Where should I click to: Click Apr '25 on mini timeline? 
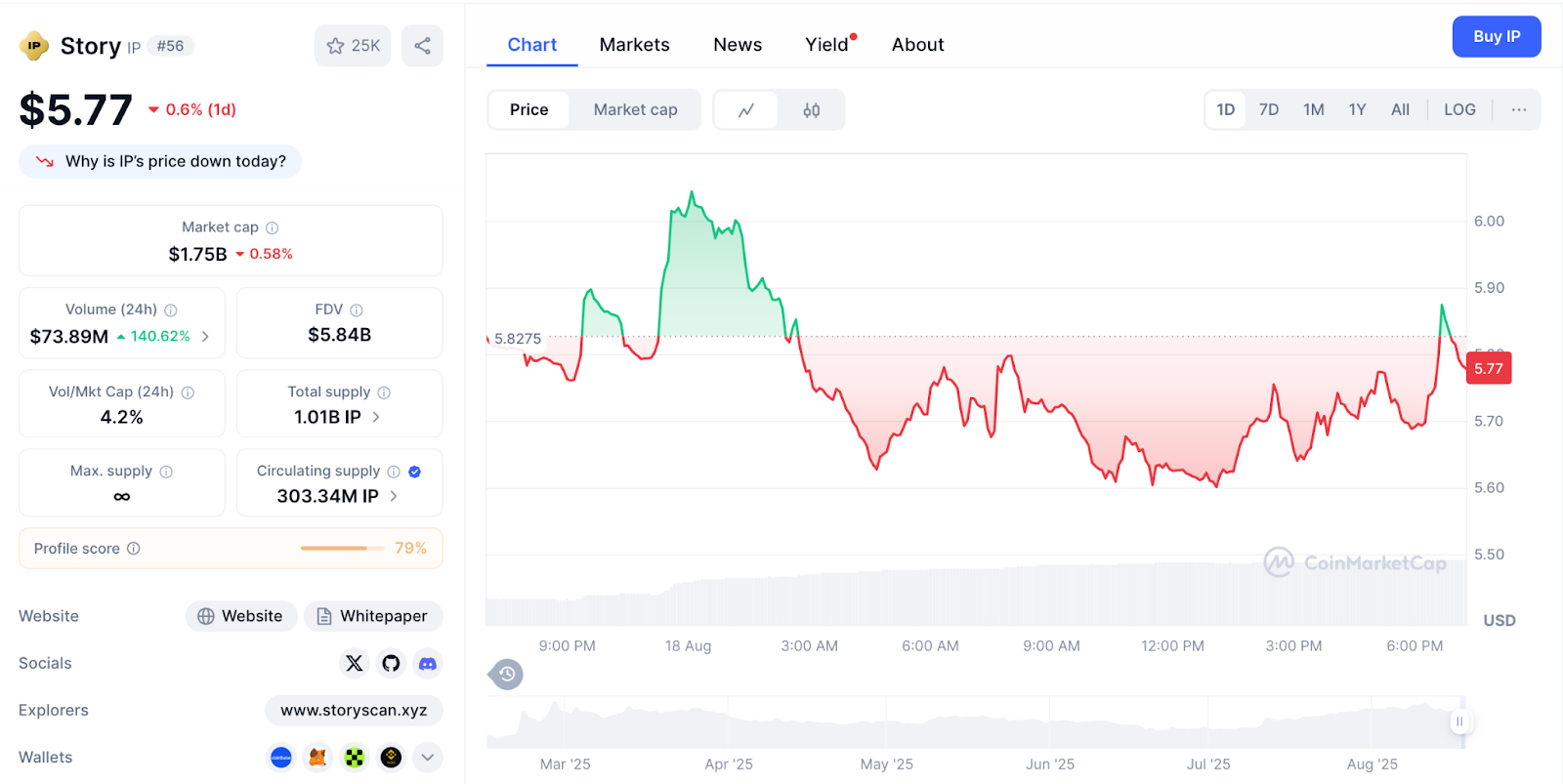[x=729, y=764]
